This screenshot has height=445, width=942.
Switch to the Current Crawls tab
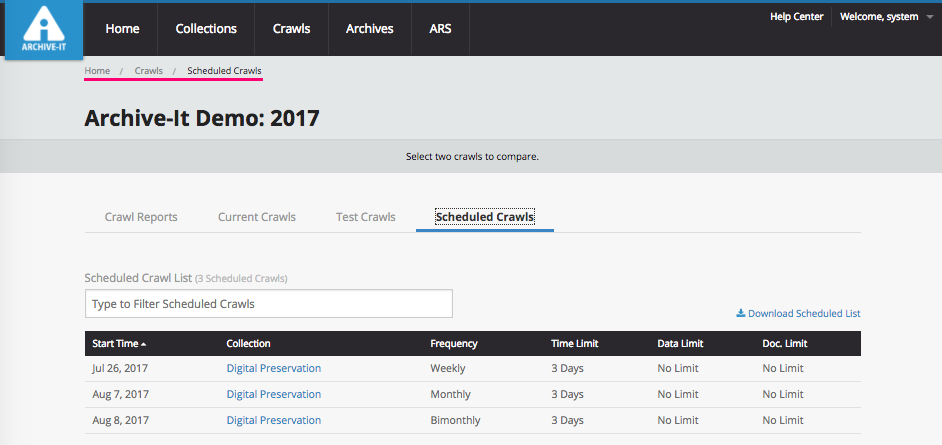257,217
